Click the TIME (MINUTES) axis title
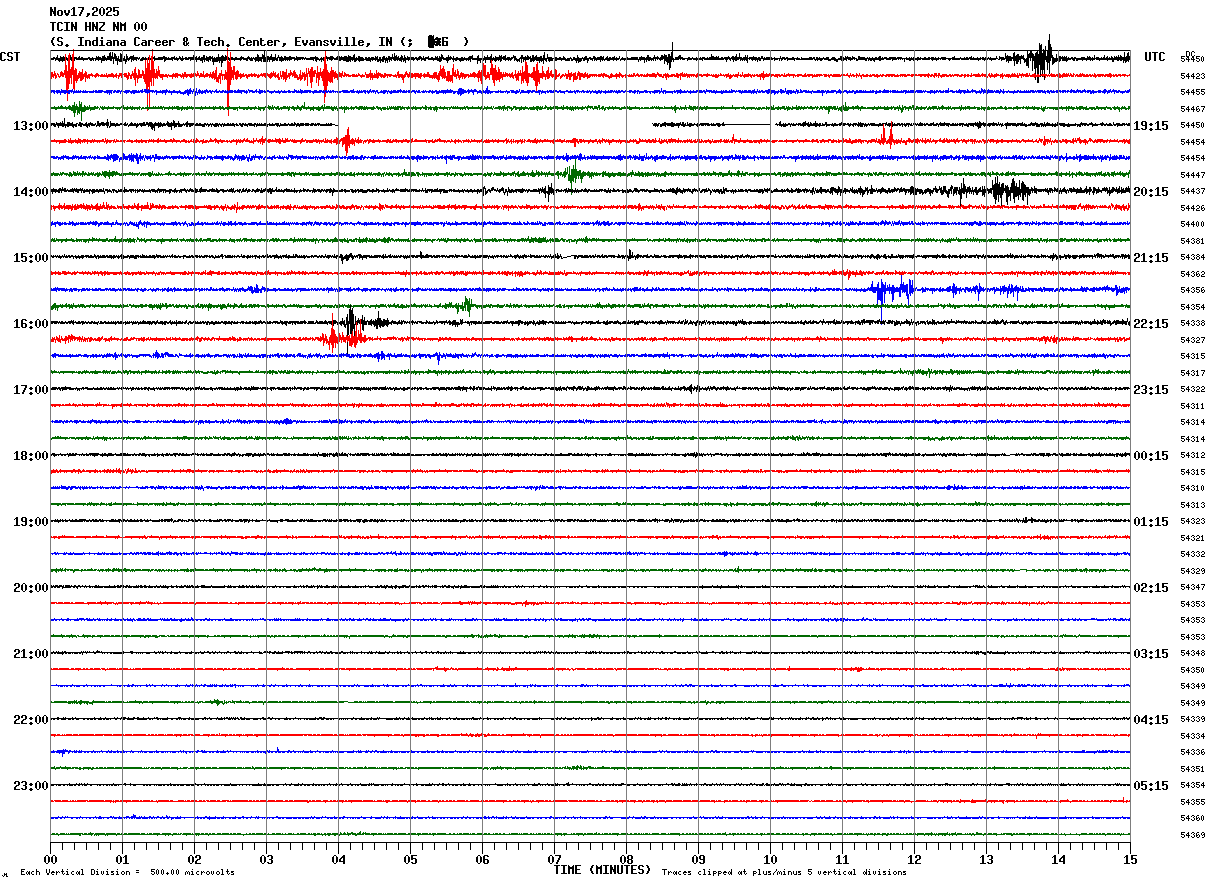The width and height of the screenshot is (1210, 886). (x=602, y=870)
